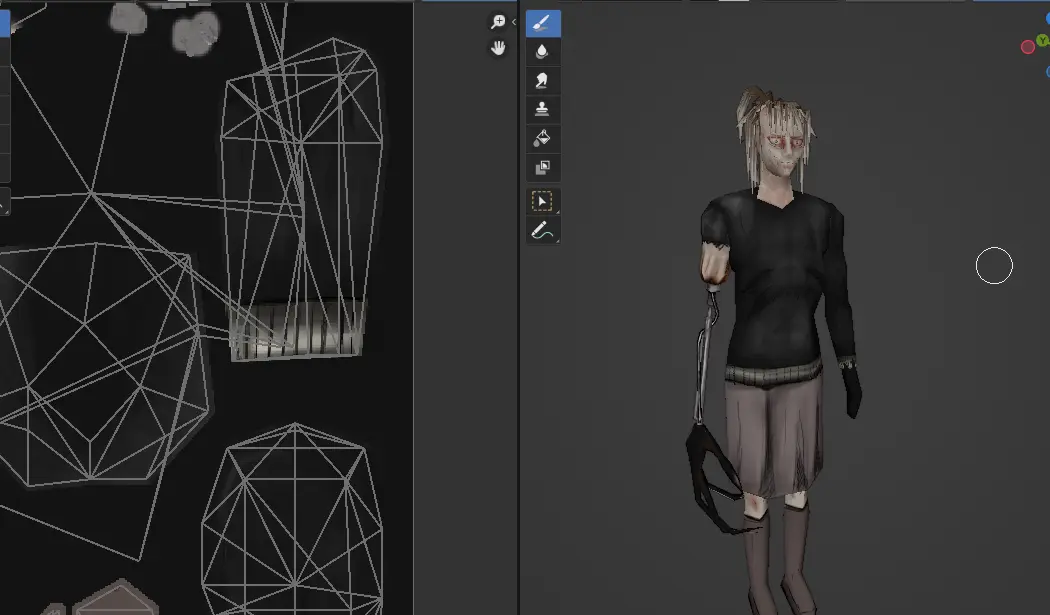Viewport: 1050px width, 615px height.
Task: Click the highlighted blue tool in the left toolbar
Action: (x=5, y=24)
